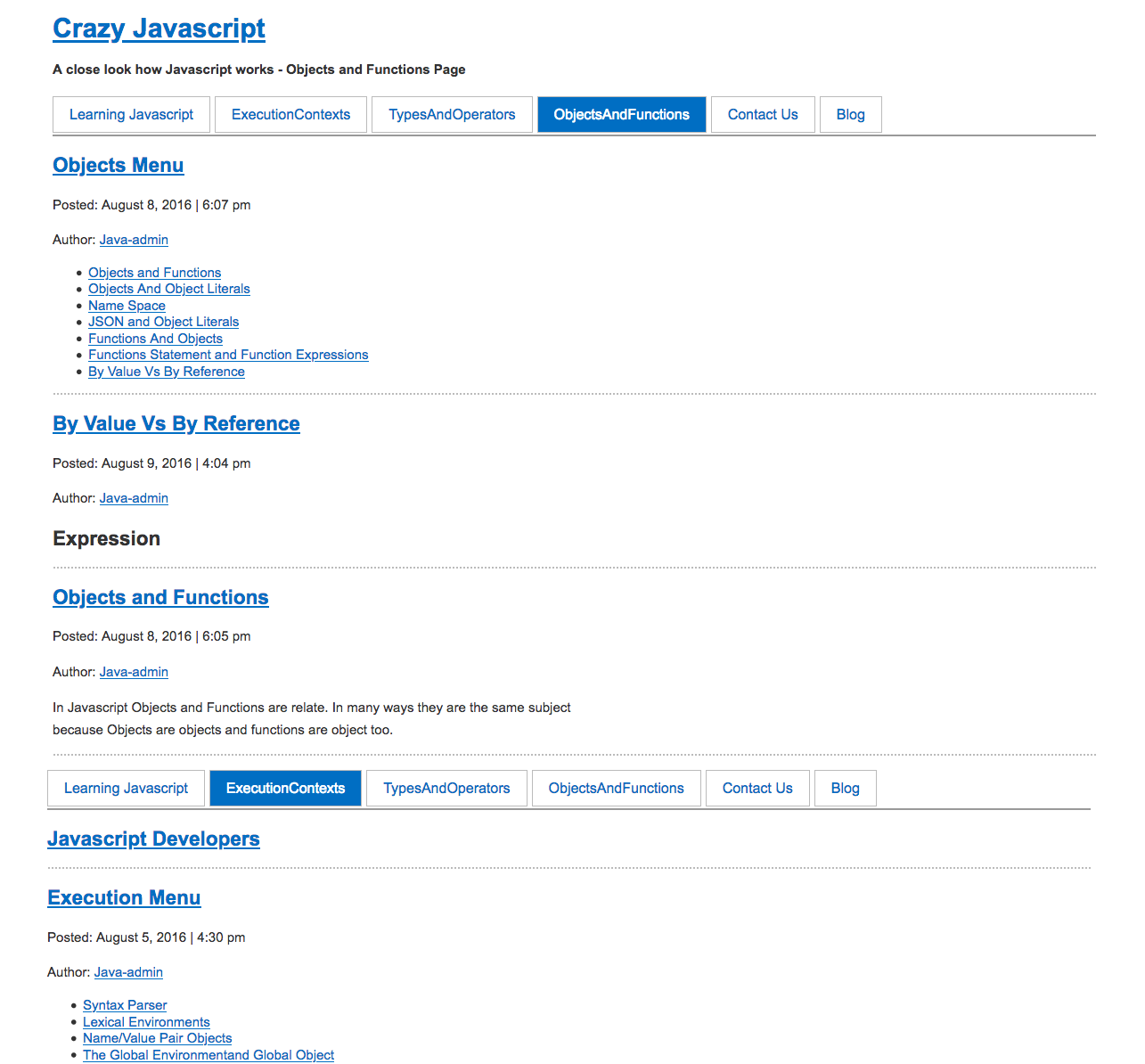Open Objects And Object Literals list link
Image resolution: width=1145 pixels, height=1064 pixels.
pyautogui.click(x=168, y=289)
